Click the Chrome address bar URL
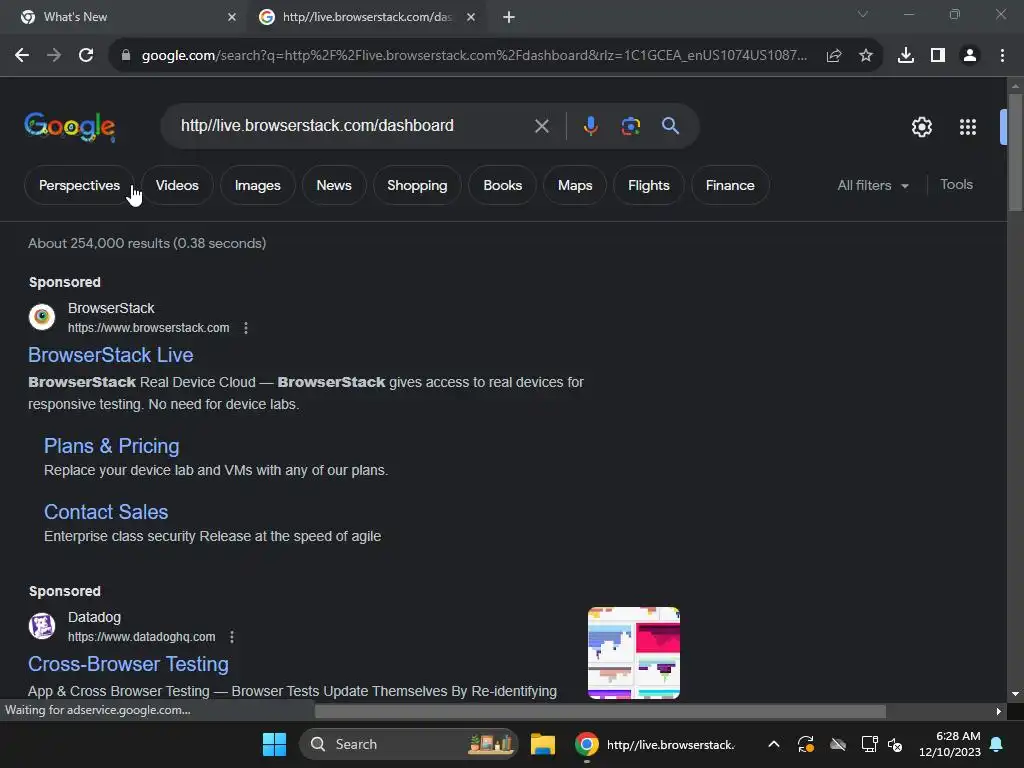This screenshot has width=1024, height=768. pyautogui.click(x=473, y=56)
